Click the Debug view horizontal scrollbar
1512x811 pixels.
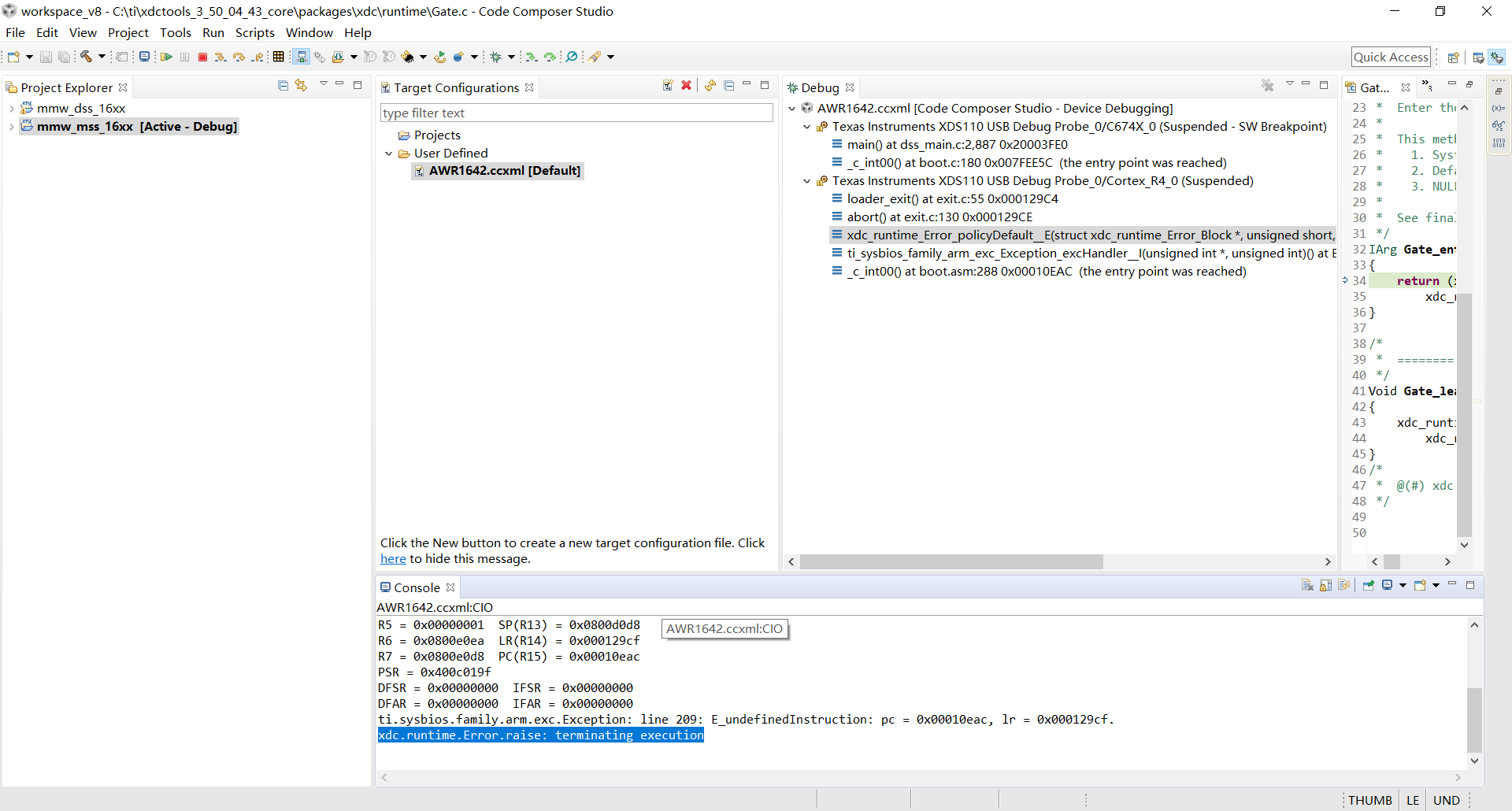951,562
